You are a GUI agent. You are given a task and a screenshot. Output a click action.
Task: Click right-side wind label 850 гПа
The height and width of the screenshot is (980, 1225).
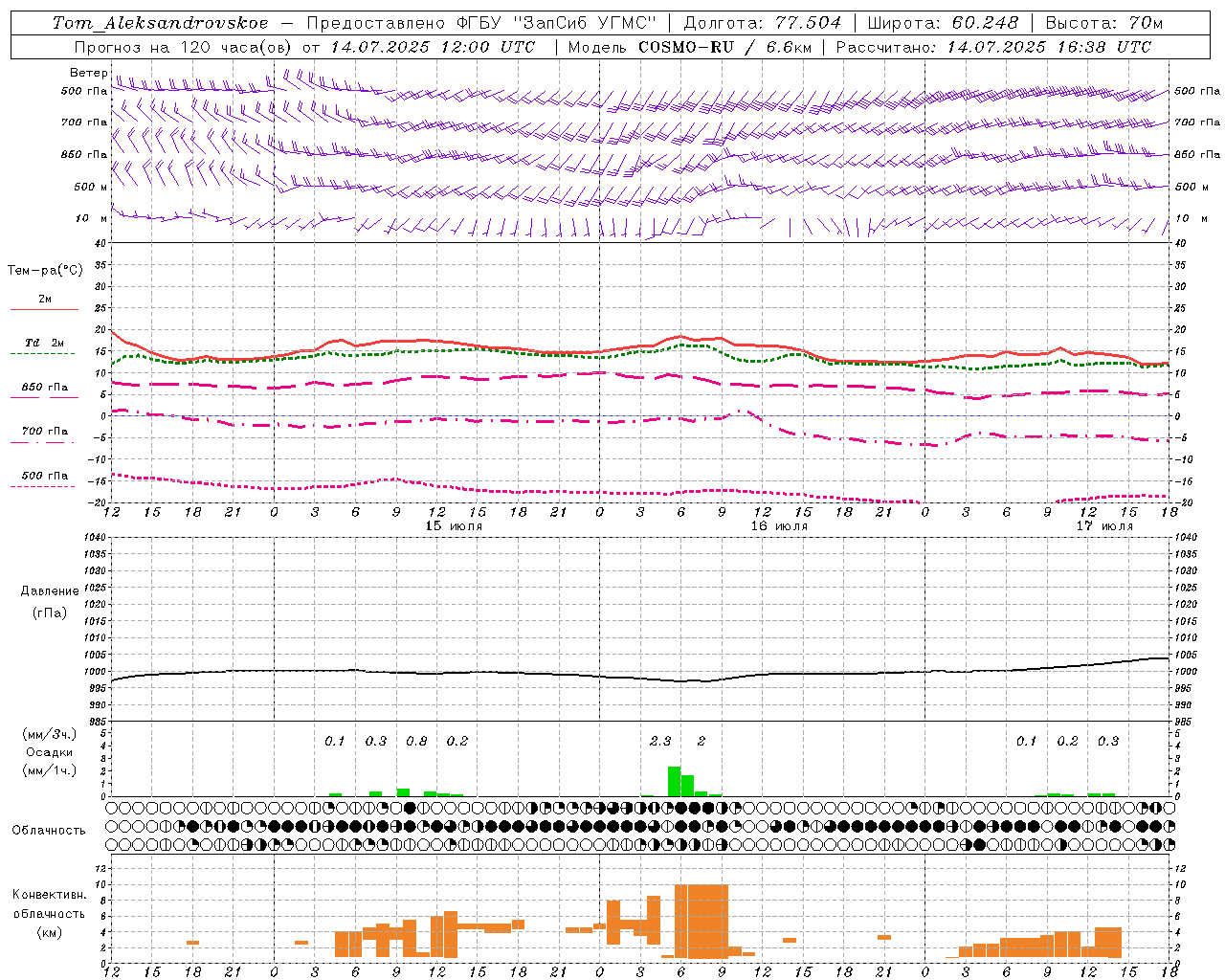click(1197, 154)
